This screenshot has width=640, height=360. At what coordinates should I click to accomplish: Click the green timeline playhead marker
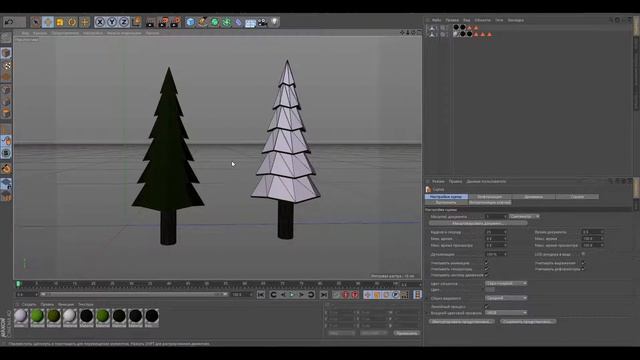(18, 284)
